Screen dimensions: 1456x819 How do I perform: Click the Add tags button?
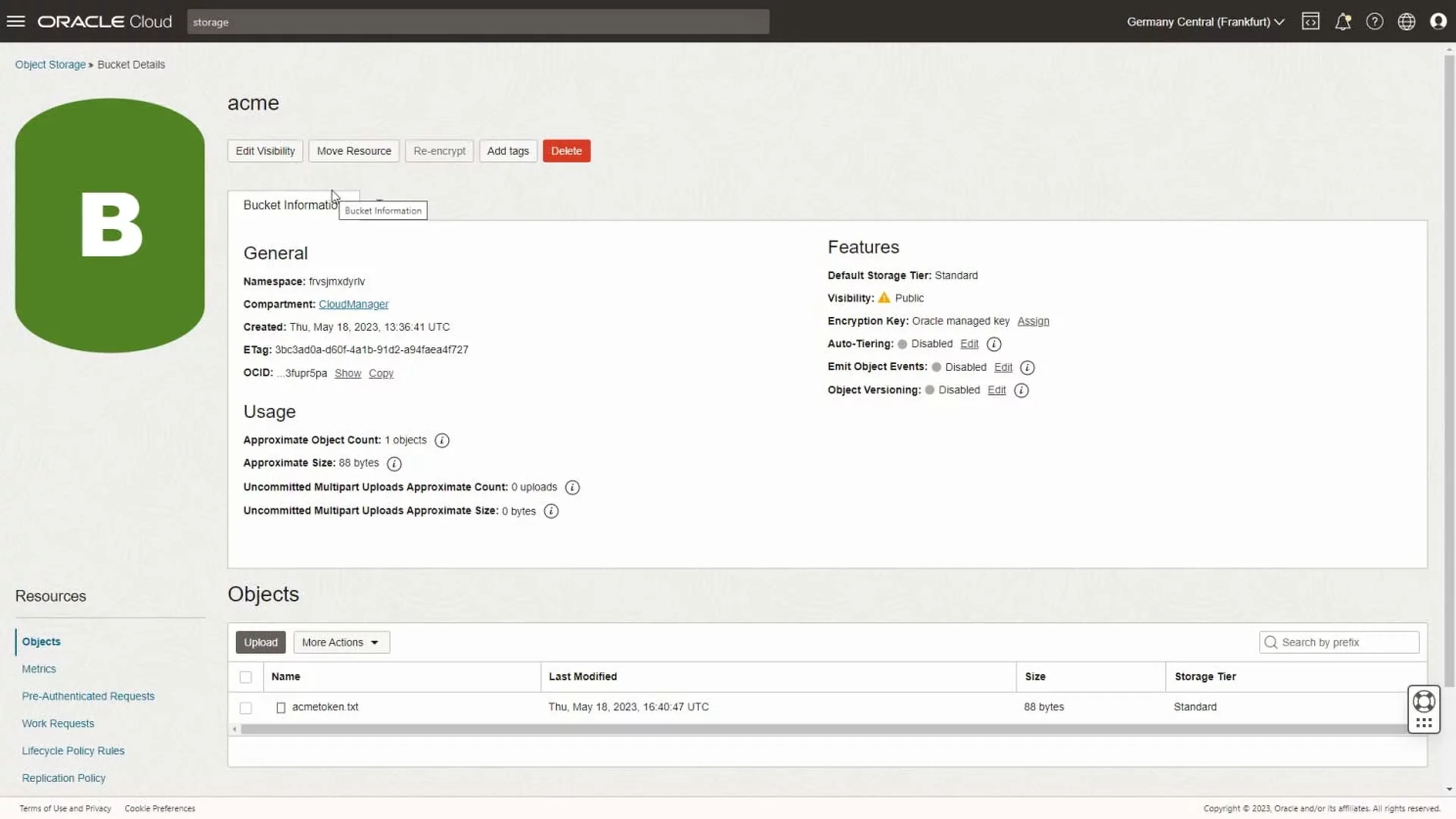pos(508,151)
